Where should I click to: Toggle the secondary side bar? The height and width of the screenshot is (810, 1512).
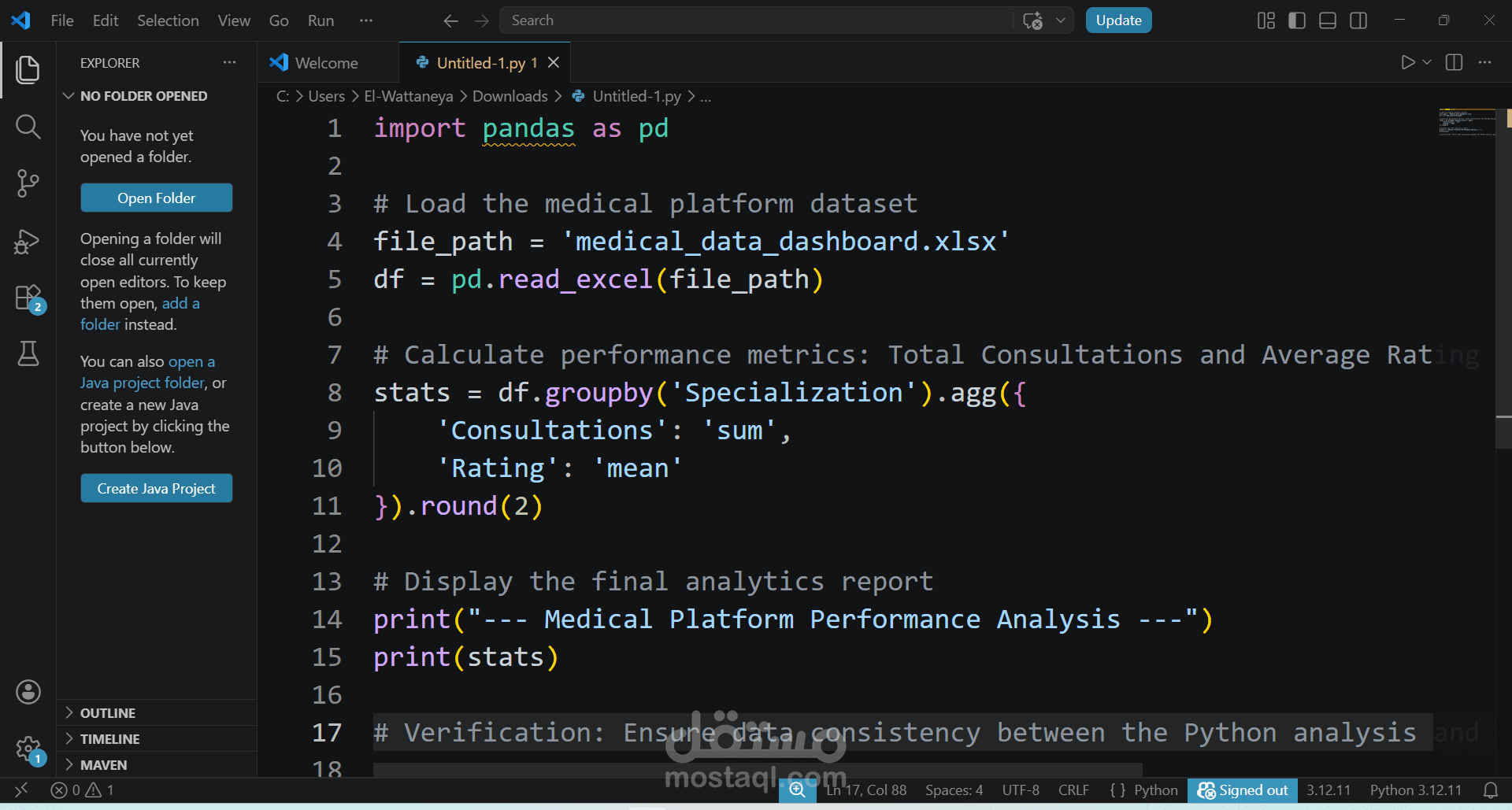pos(1358,20)
